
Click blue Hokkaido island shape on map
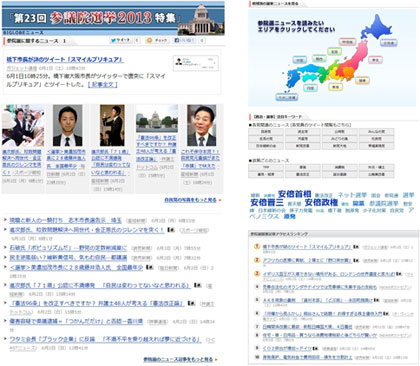tap(377, 28)
